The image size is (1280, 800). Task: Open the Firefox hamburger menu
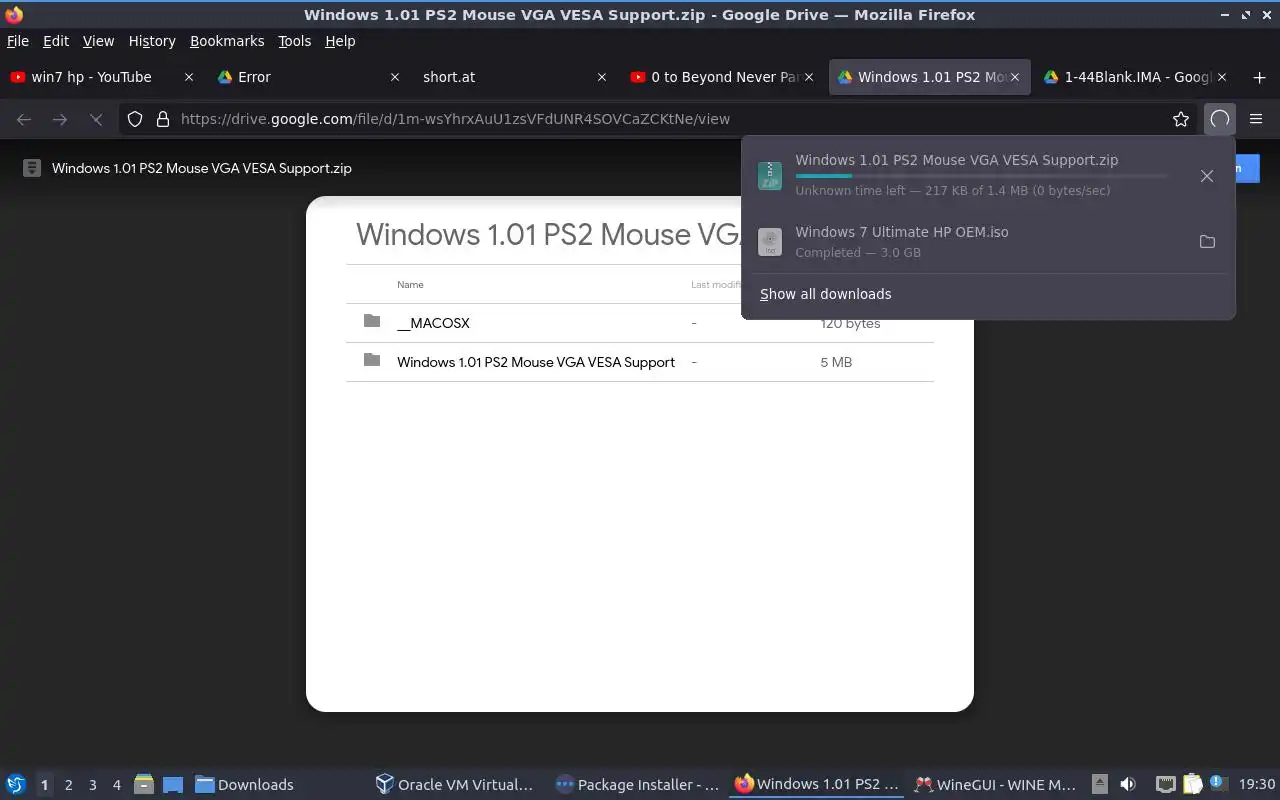point(1256,119)
